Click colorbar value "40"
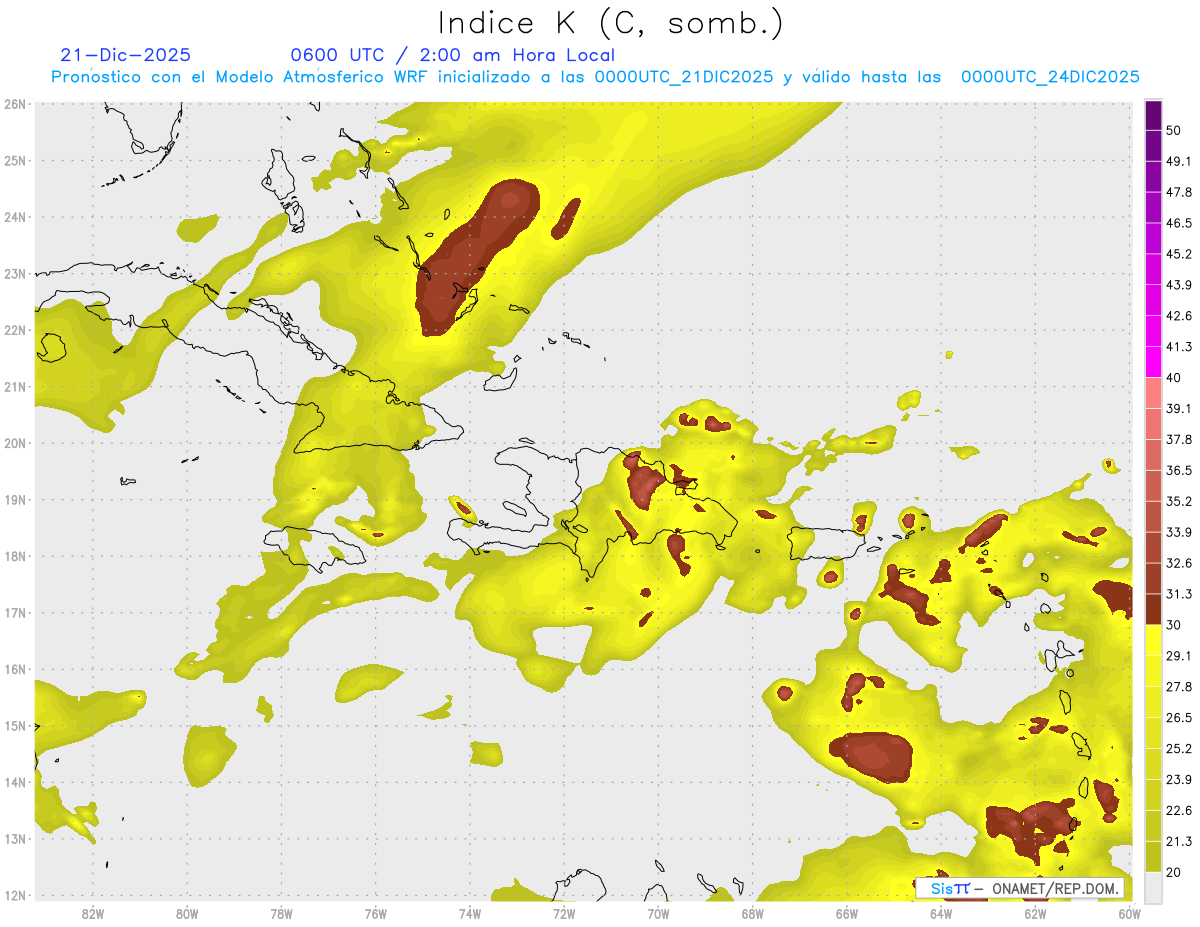This screenshot has width=1200, height=927. [1174, 377]
